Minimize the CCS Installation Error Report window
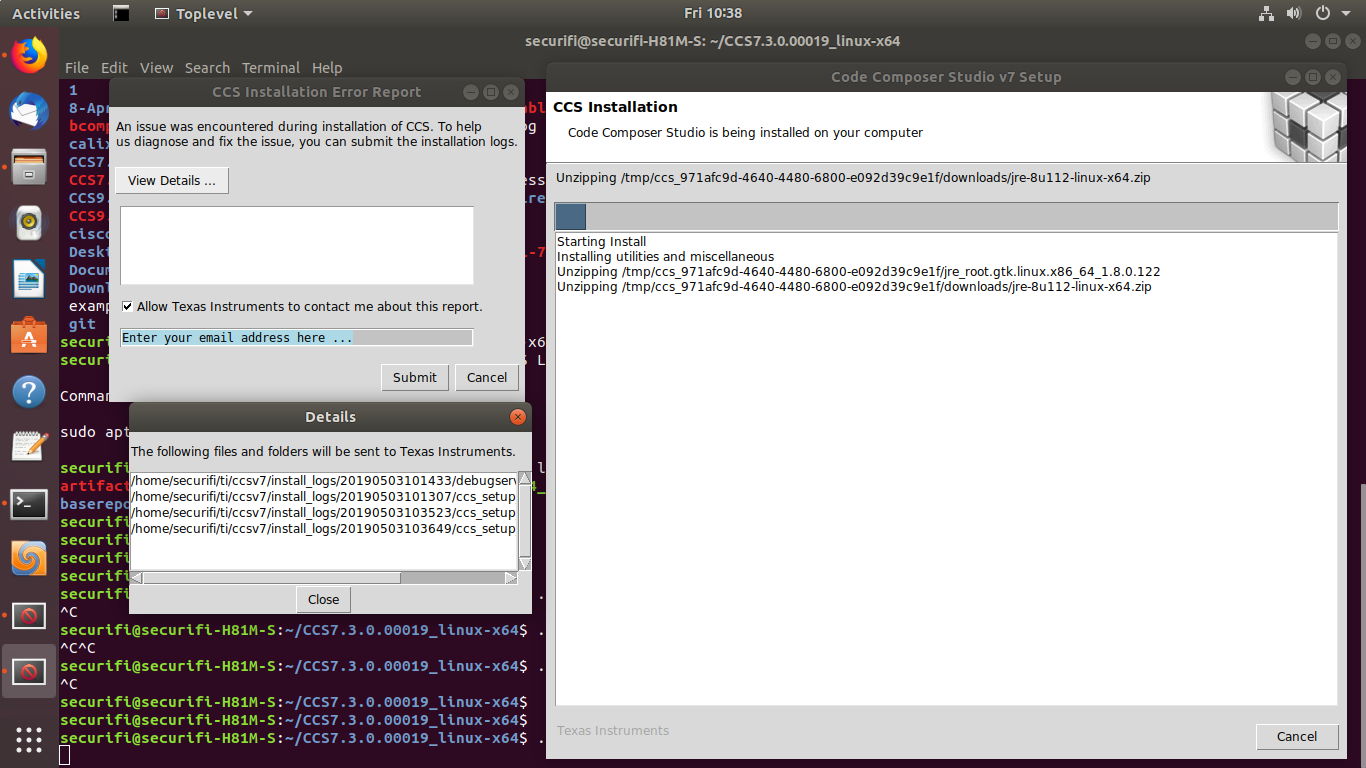Image resolution: width=1366 pixels, height=768 pixels. [471, 92]
